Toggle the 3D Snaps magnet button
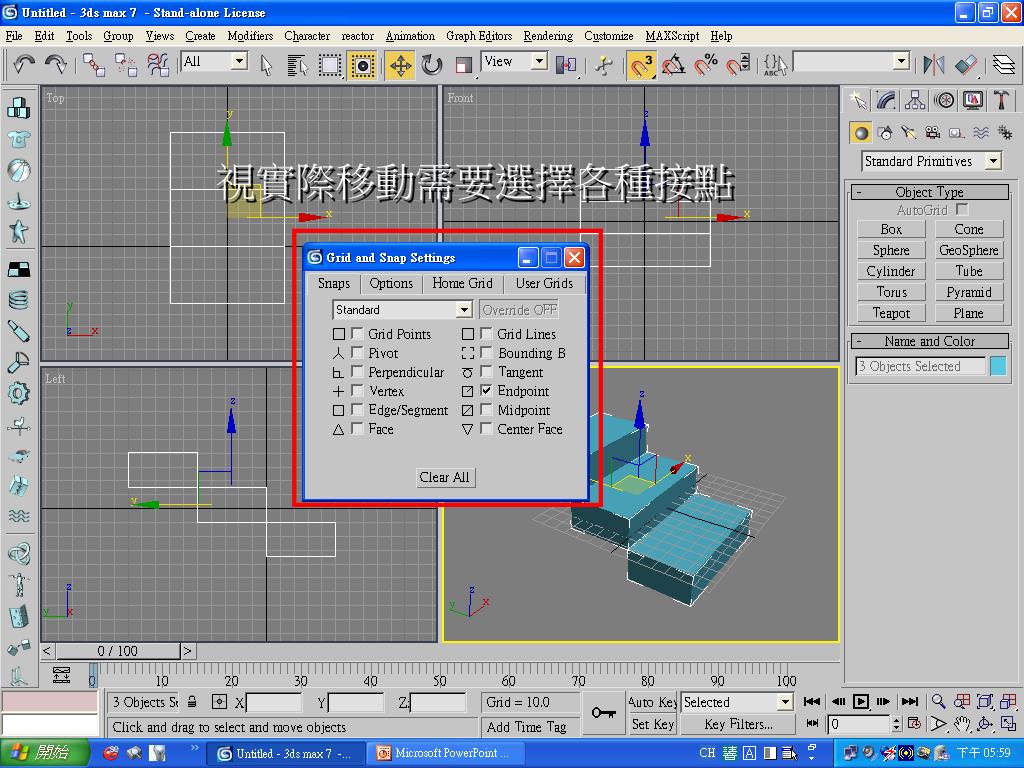The width and height of the screenshot is (1024, 768). [641, 65]
